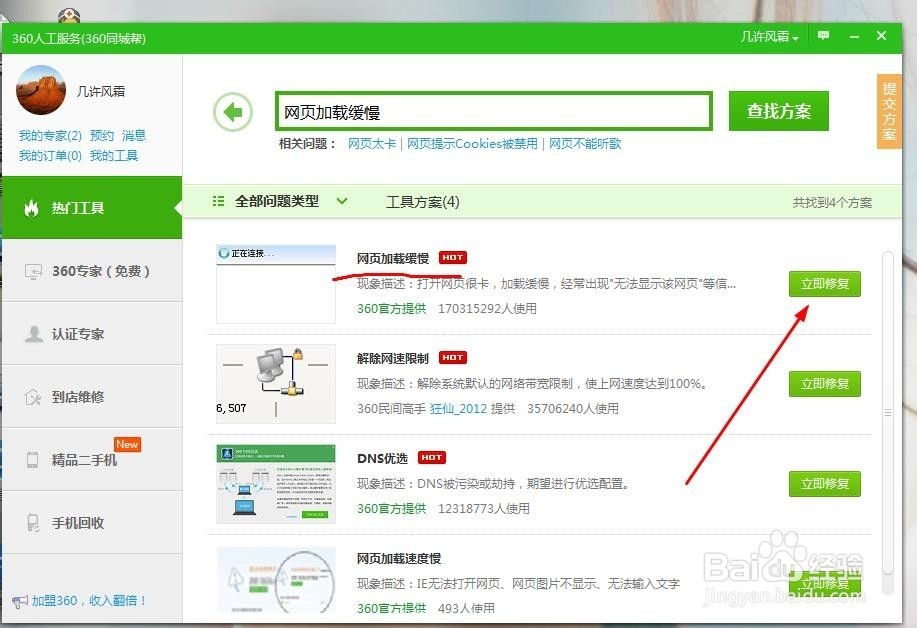Open author link 狂仙_2012
The image size is (917, 628).
tap(458, 409)
